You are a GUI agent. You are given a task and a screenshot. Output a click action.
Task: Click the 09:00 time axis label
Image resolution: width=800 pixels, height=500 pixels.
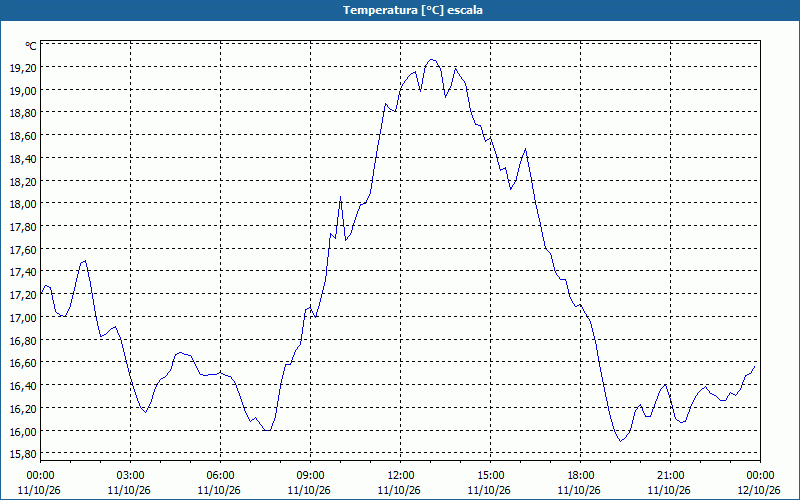pos(310,476)
